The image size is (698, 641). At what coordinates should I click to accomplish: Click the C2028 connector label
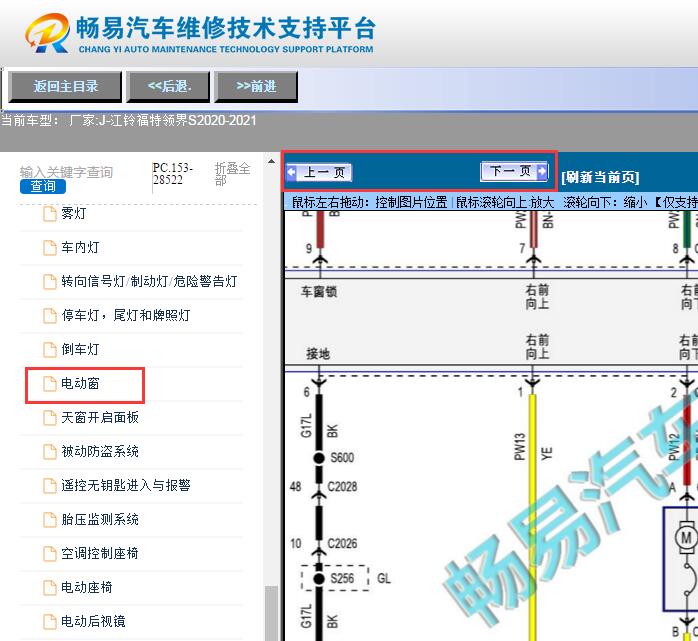coord(342,487)
